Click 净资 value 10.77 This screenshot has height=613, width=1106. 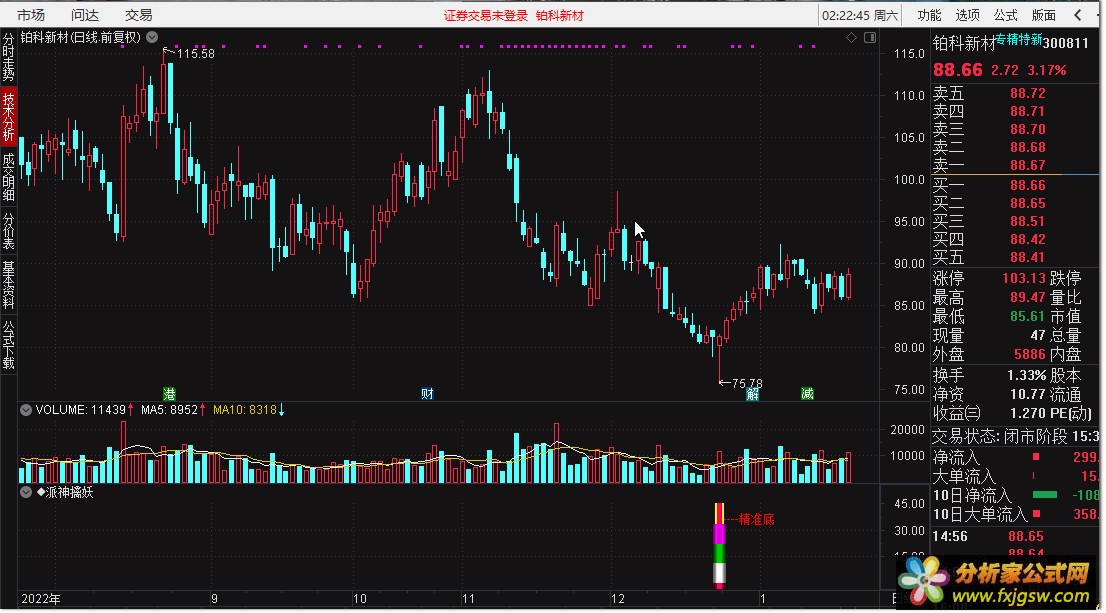[x=1028, y=394]
